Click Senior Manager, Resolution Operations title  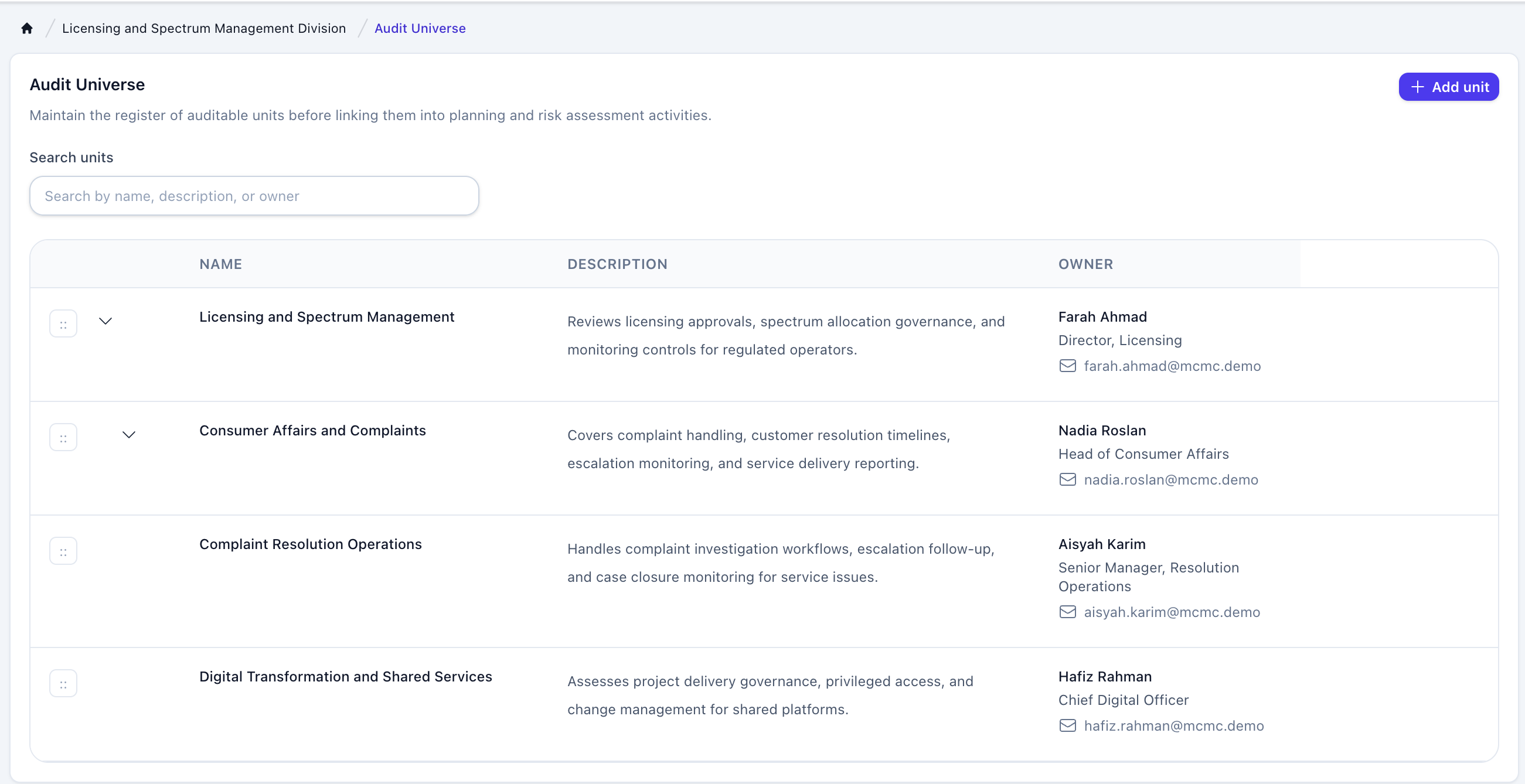click(x=1149, y=577)
